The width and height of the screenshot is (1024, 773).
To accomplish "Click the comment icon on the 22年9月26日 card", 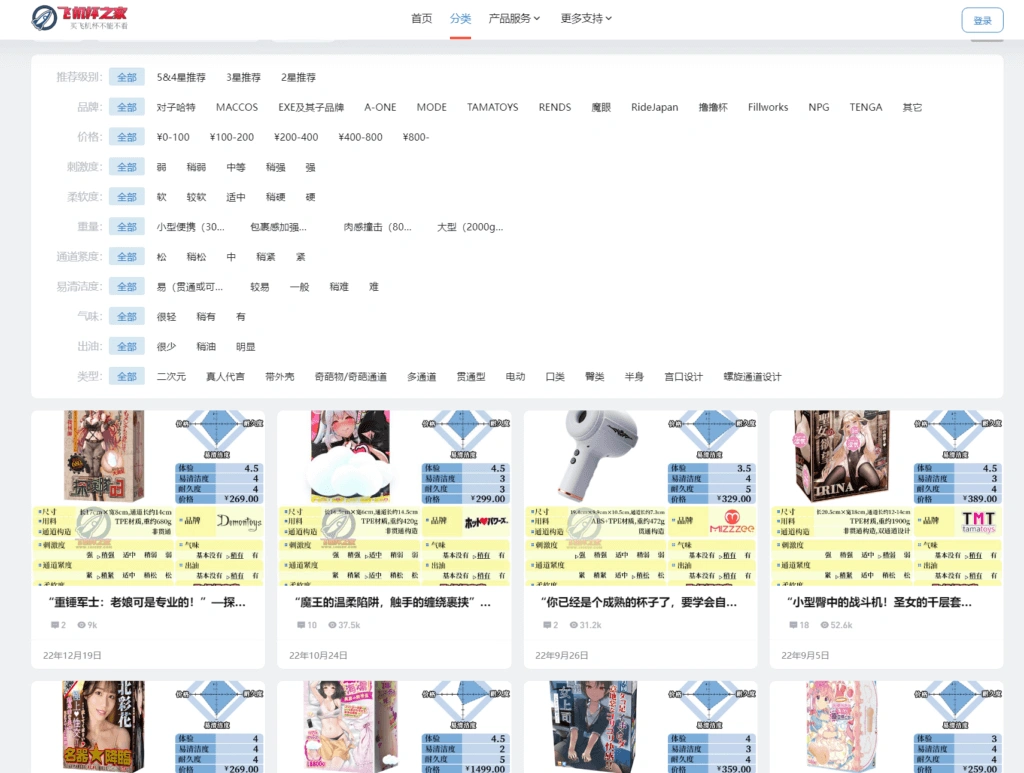I will (x=547, y=625).
